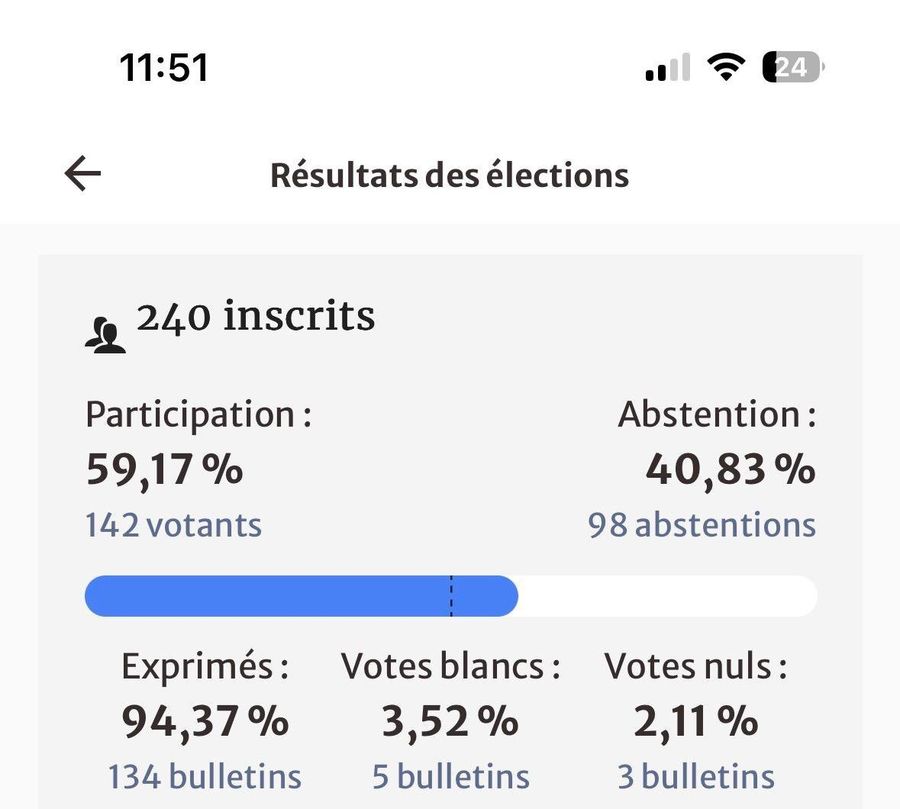The width and height of the screenshot is (900, 809).
Task: Tap the battery level indicator
Action: coord(793,67)
